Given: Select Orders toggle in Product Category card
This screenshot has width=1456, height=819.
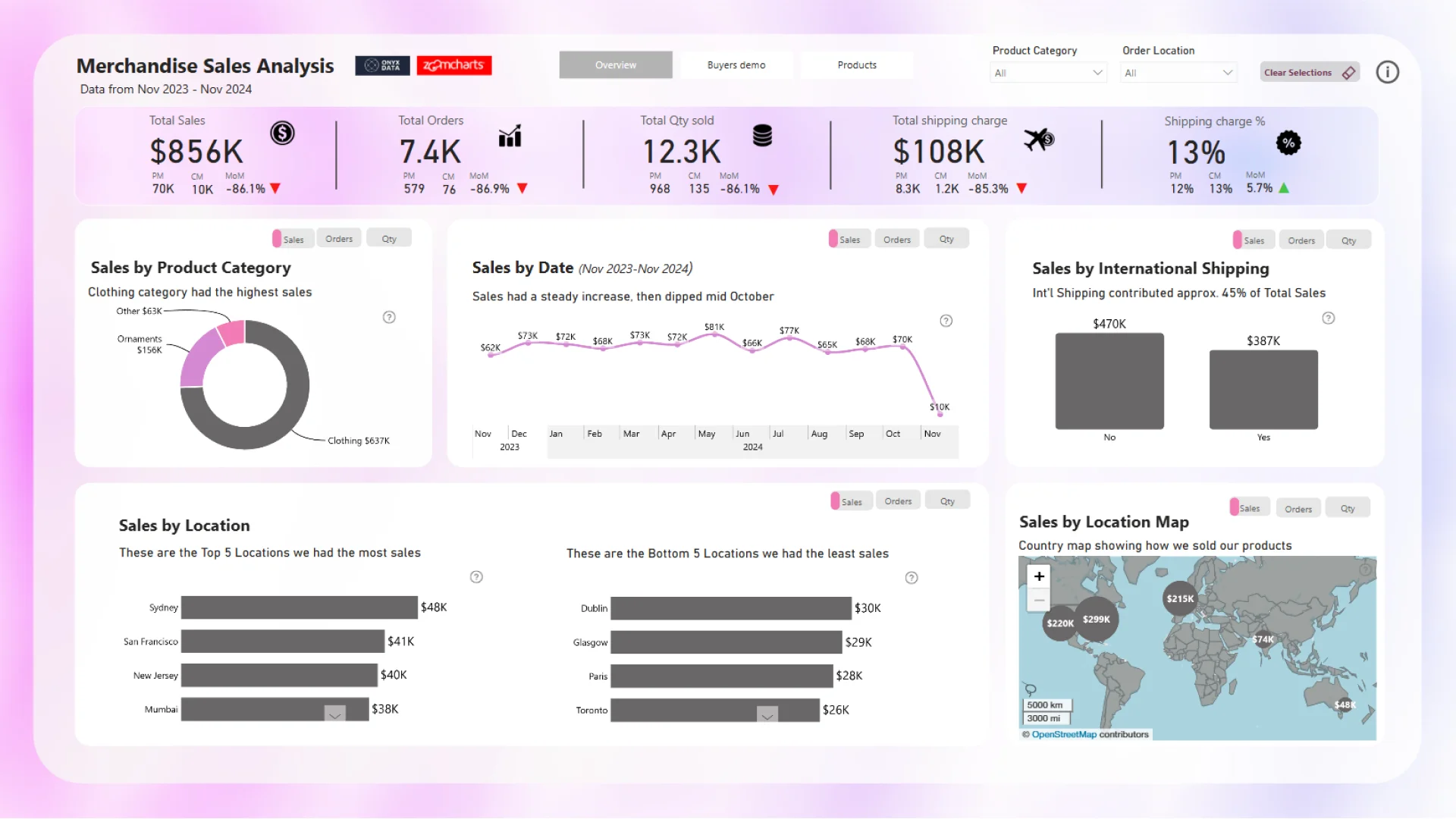Looking at the screenshot, I should click(339, 238).
